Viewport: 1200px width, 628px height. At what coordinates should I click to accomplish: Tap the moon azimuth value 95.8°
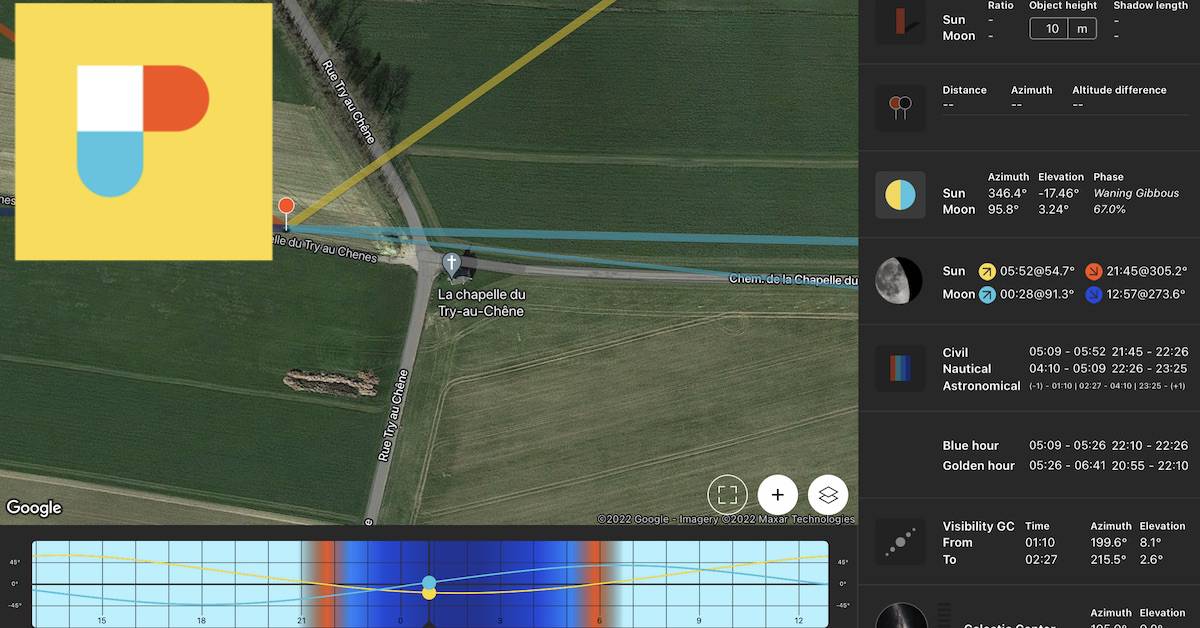[1004, 210]
